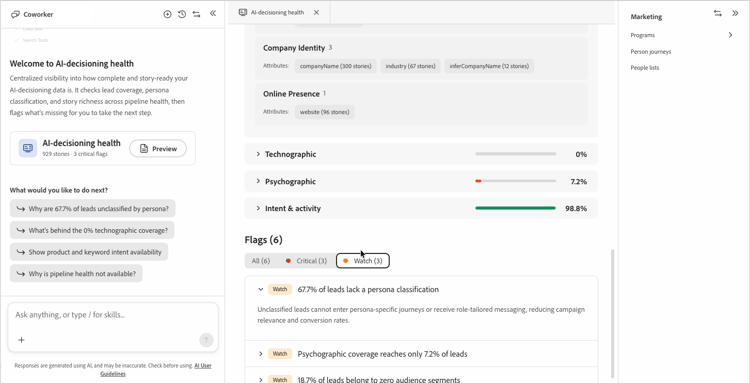Click the Coworker logo icon
750x383 pixels.
tap(15, 14)
